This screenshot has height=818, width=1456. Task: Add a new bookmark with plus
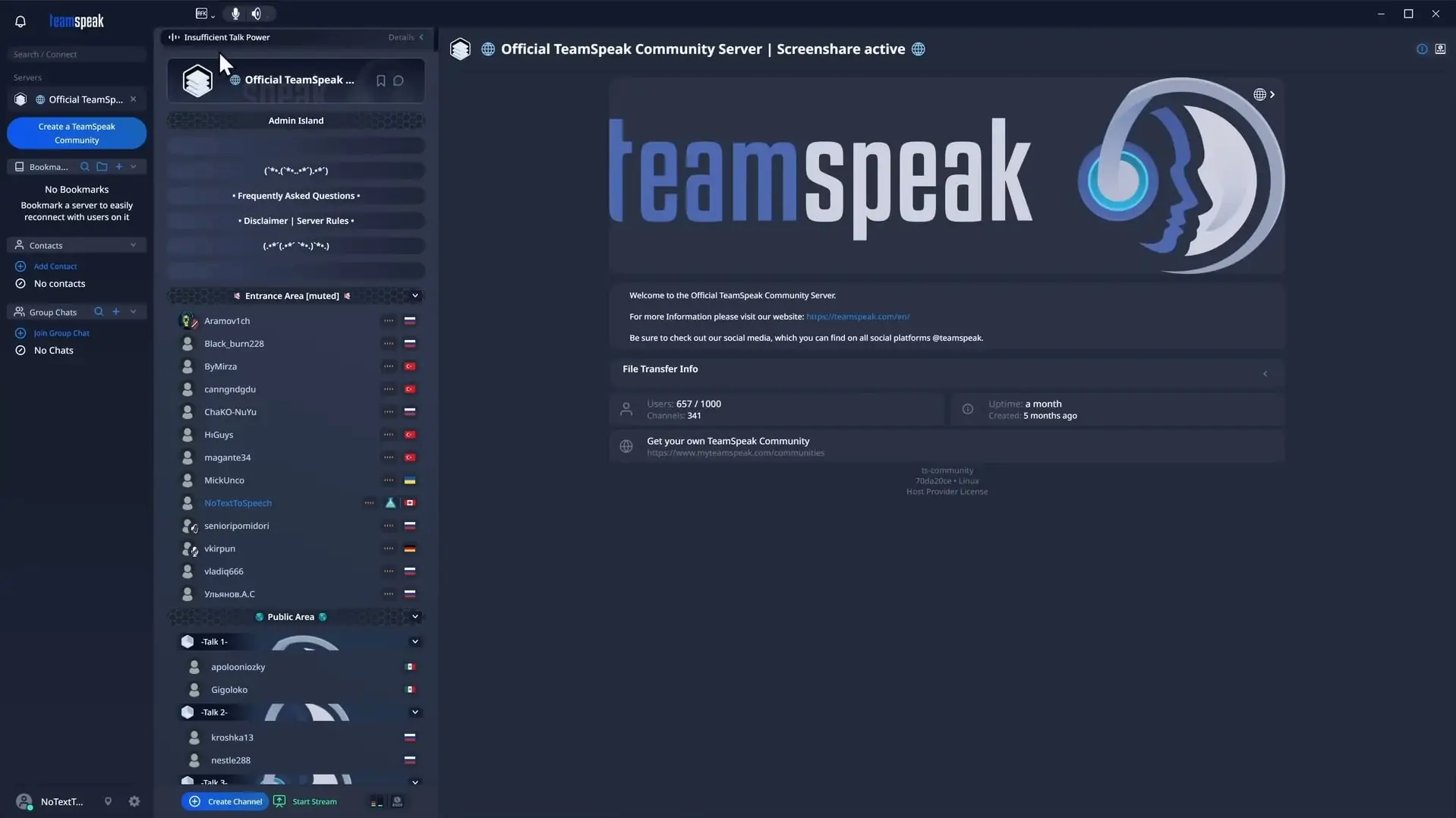click(x=118, y=167)
